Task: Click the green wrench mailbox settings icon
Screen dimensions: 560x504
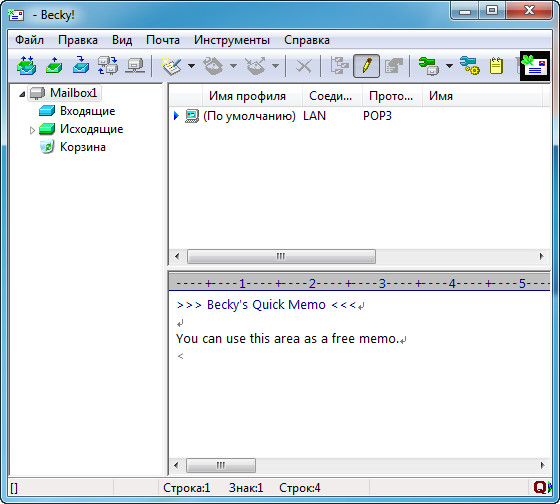Action: (x=429, y=66)
